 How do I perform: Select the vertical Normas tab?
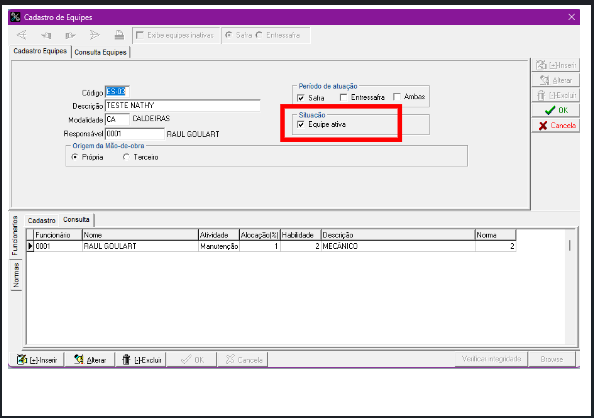(x=16, y=276)
